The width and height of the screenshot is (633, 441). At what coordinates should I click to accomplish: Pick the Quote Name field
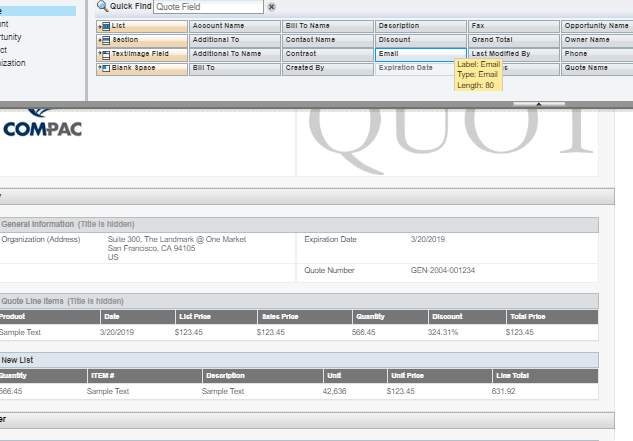[597, 68]
